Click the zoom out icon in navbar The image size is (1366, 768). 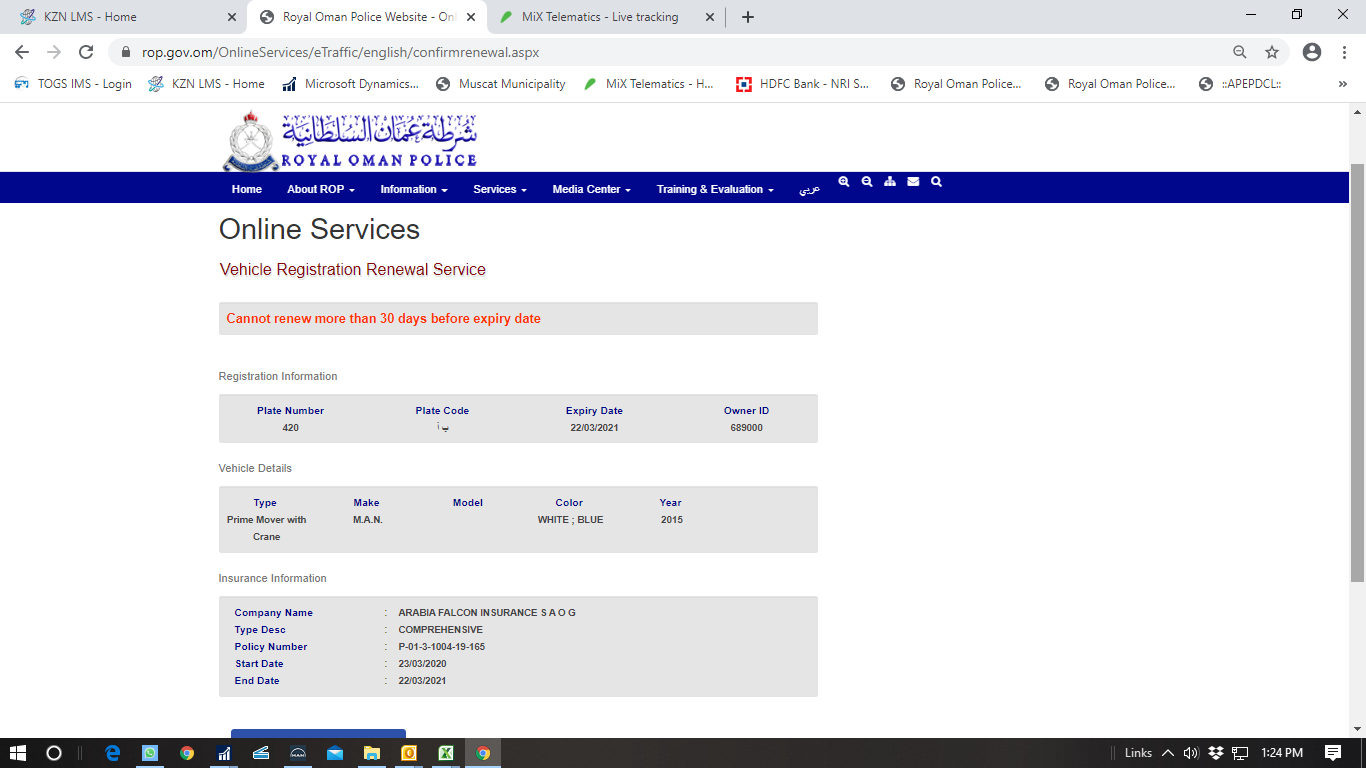point(867,182)
